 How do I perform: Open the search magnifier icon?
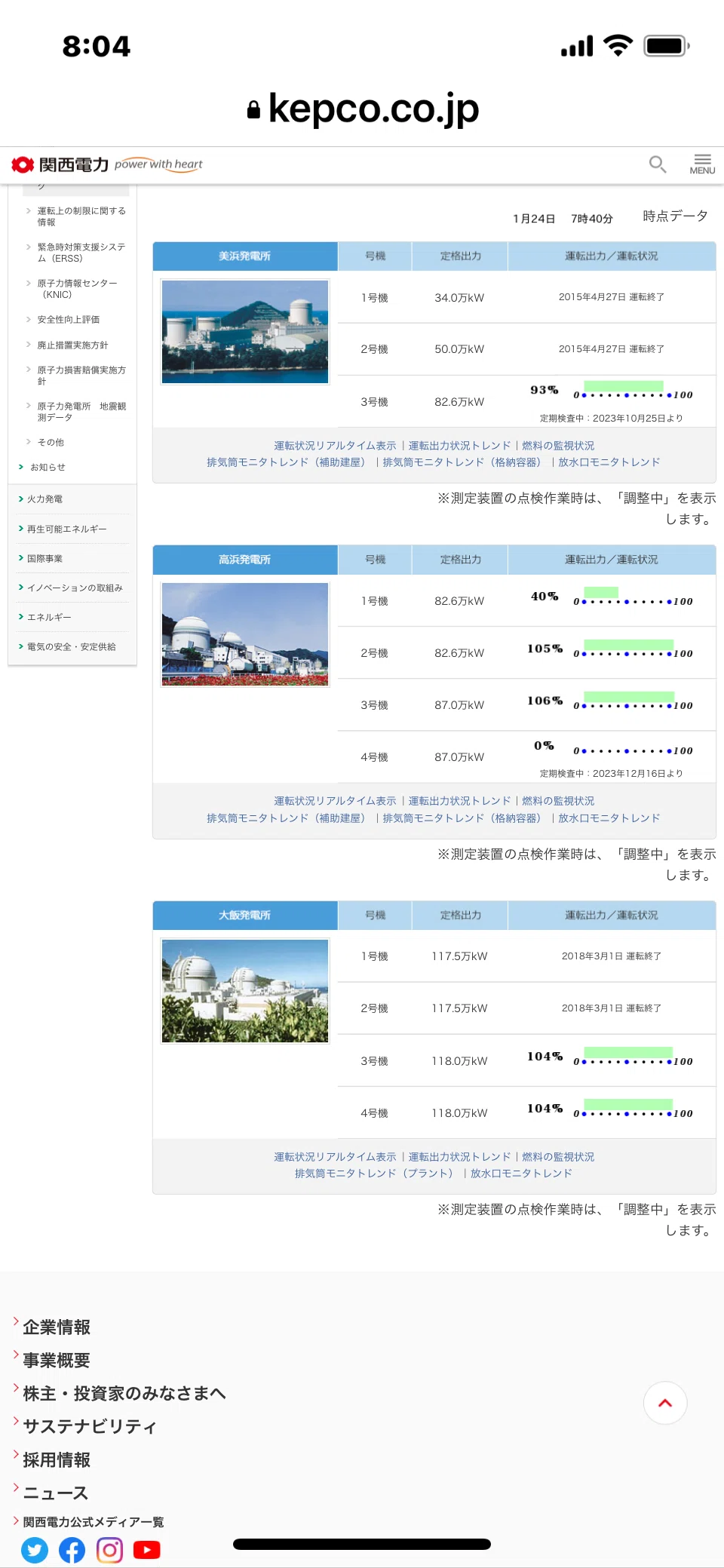(658, 164)
